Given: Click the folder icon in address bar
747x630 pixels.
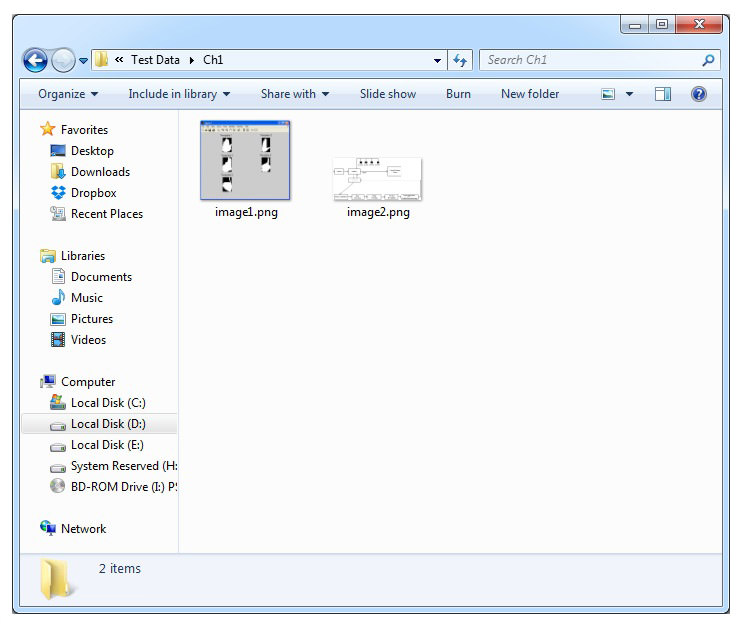Looking at the screenshot, I should [101, 60].
